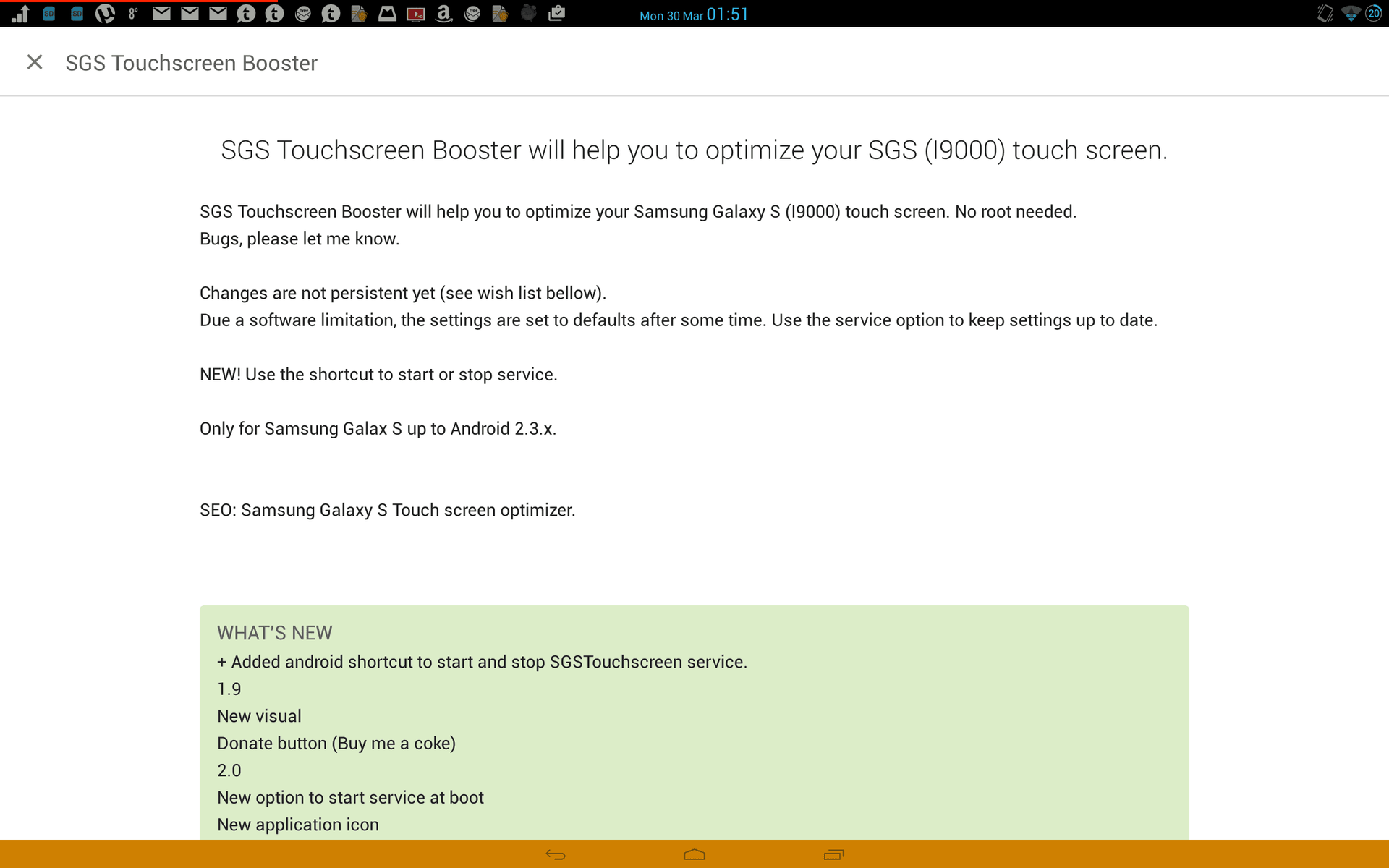Tap the briefcase checkmark notification icon
This screenshot has height=868, width=1389.
click(x=556, y=14)
